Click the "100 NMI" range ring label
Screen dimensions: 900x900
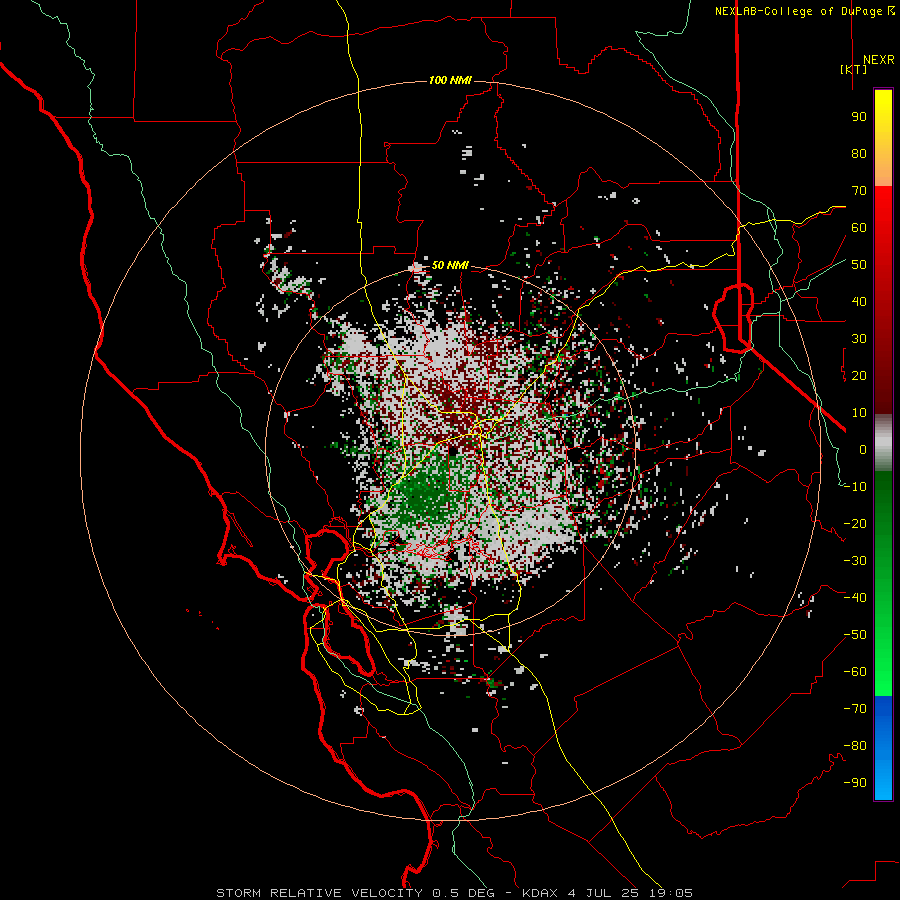coord(451,80)
